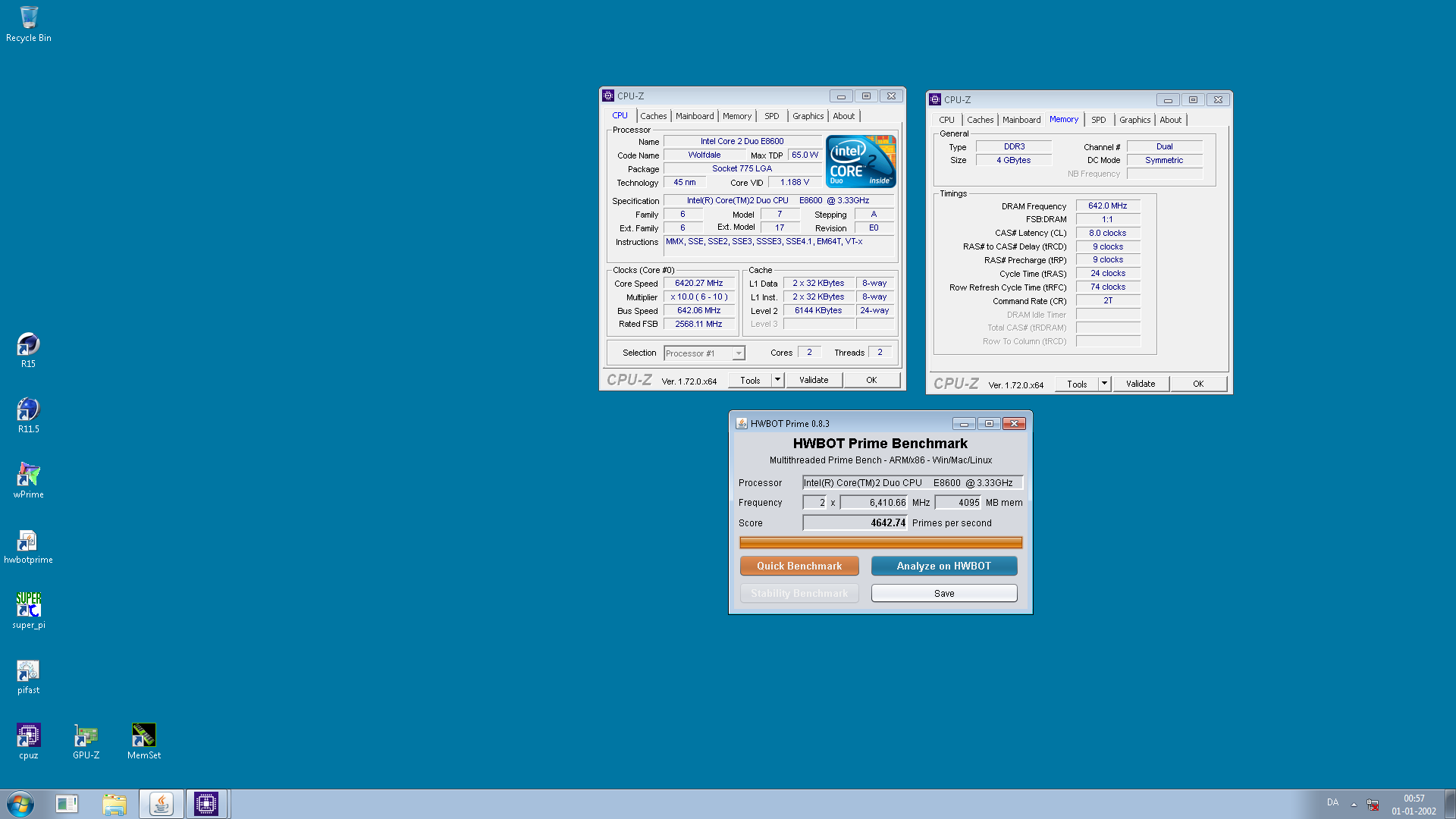Viewport: 1456px width, 819px height.
Task: Click the Multiplier value x 10.0
Action: (698, 297)
